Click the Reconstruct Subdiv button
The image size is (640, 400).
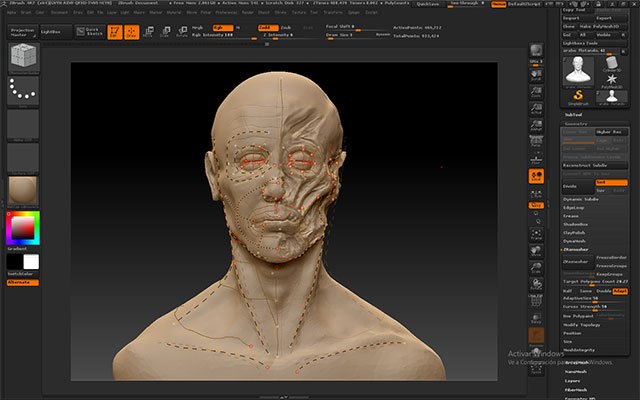coord(595,166)
